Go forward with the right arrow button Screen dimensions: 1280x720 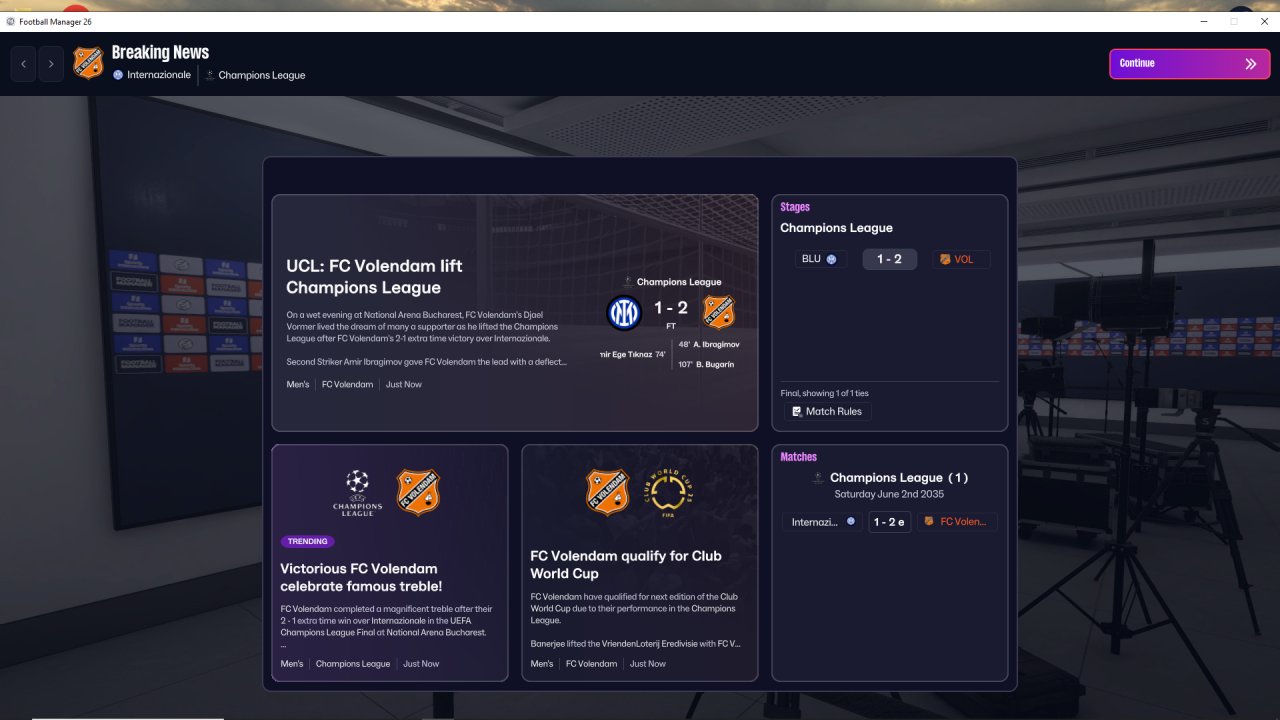pos(51,64)
